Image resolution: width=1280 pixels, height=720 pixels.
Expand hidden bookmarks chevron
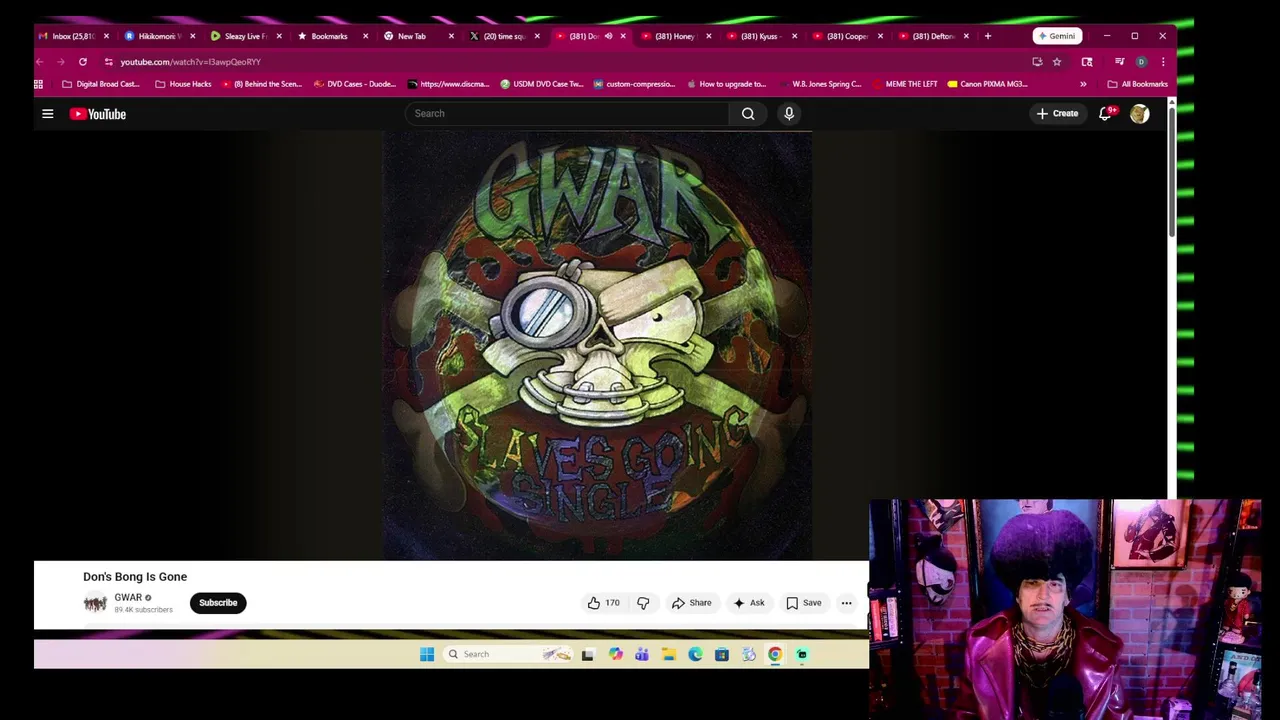coord(1083,84)
